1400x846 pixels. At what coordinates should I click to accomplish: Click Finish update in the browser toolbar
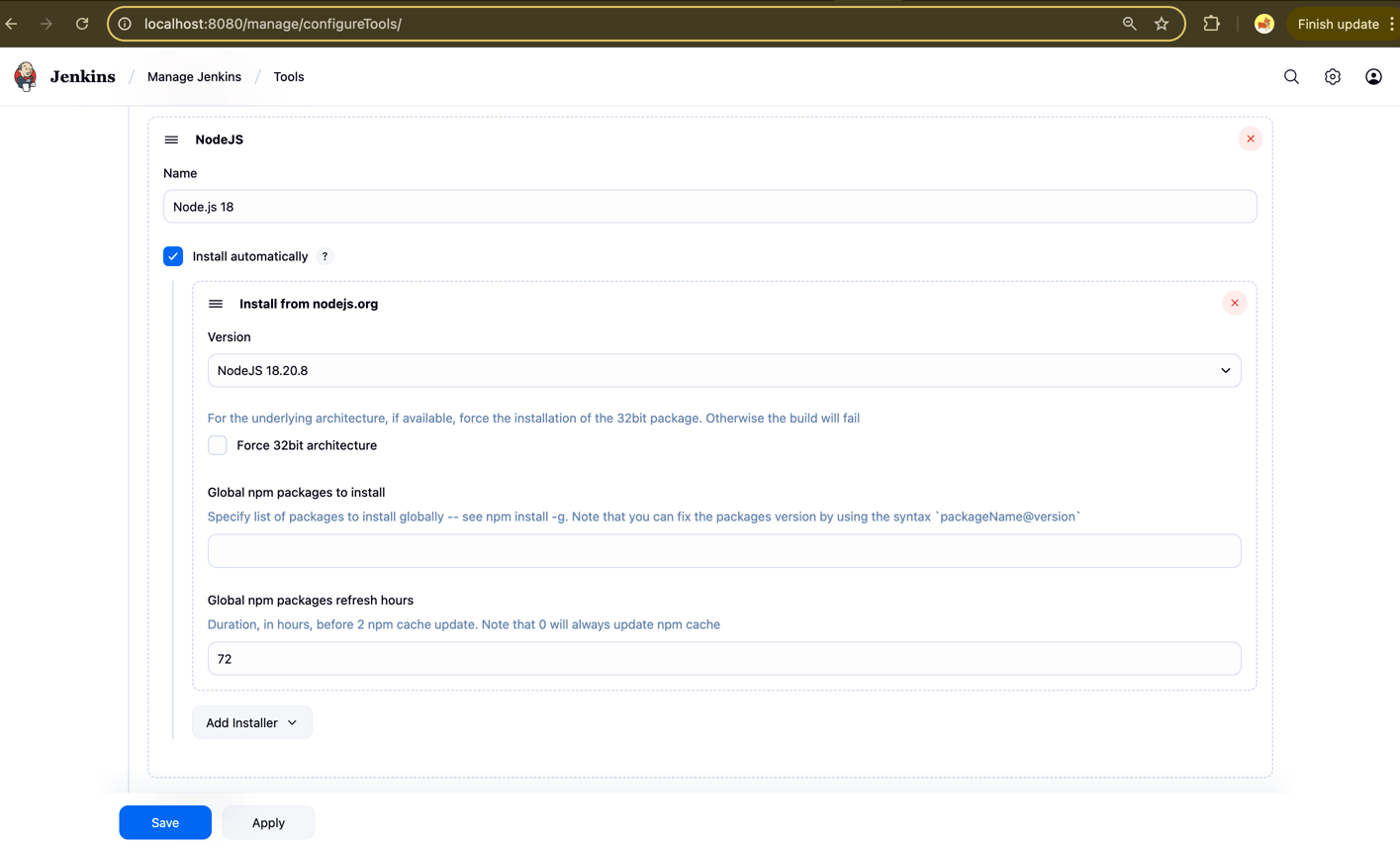(x=1339, y=23)
